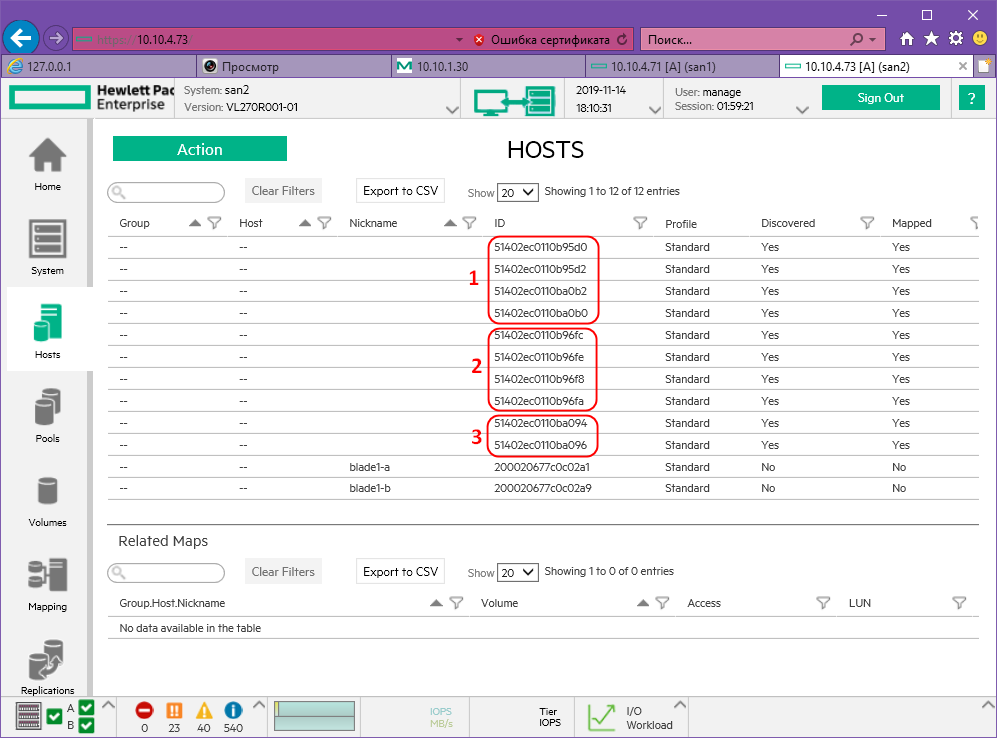Screen dimensions: 997x738
Task: Sort hosts by Host column arrow
Action: [305, 223]
